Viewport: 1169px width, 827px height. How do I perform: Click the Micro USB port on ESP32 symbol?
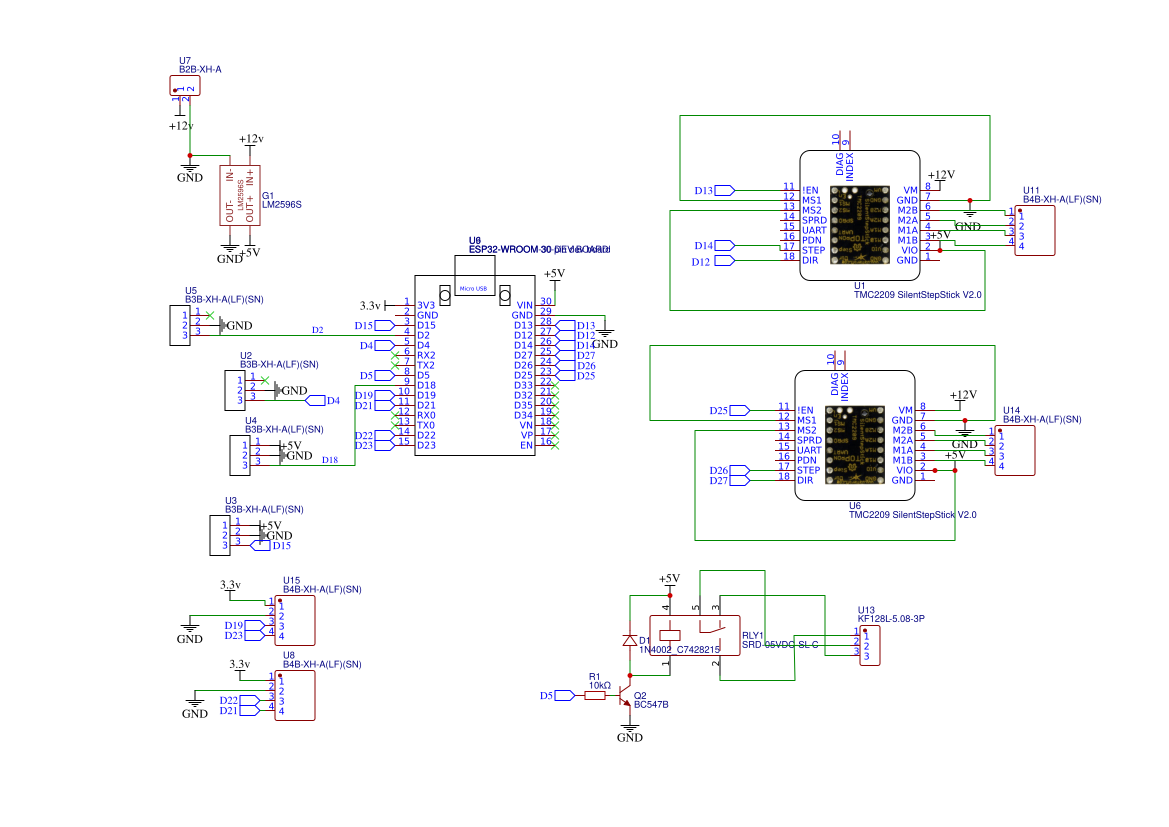point(475,276)
